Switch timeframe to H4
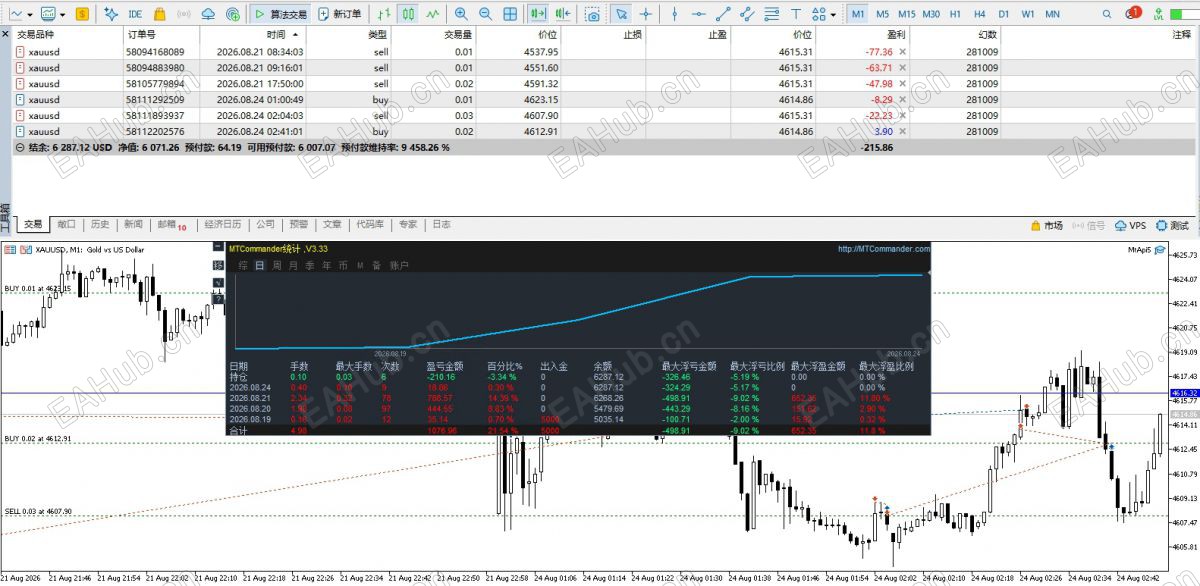 (980, 15)
